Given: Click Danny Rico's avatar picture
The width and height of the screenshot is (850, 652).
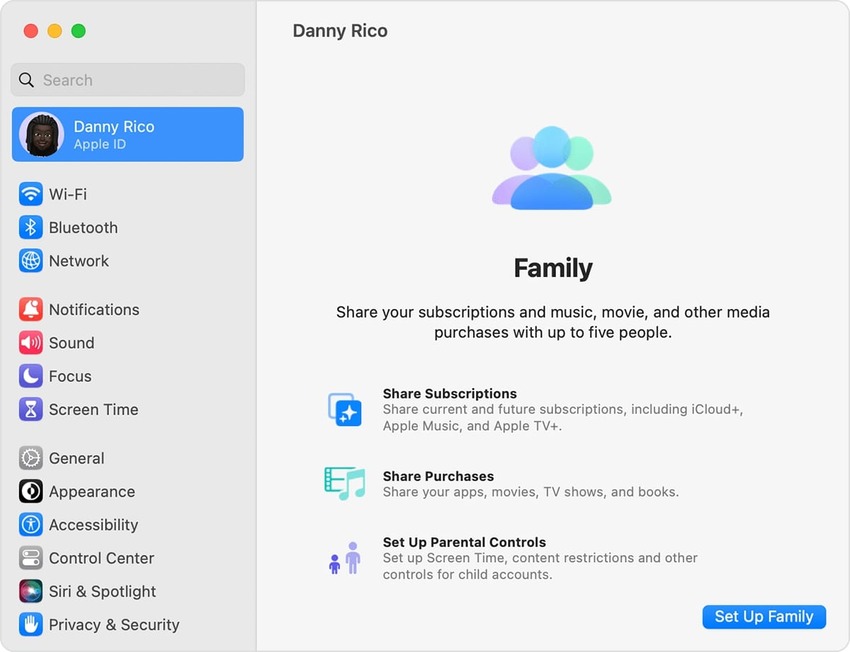Looking at the screenshot, I should (x=41, y=134).
